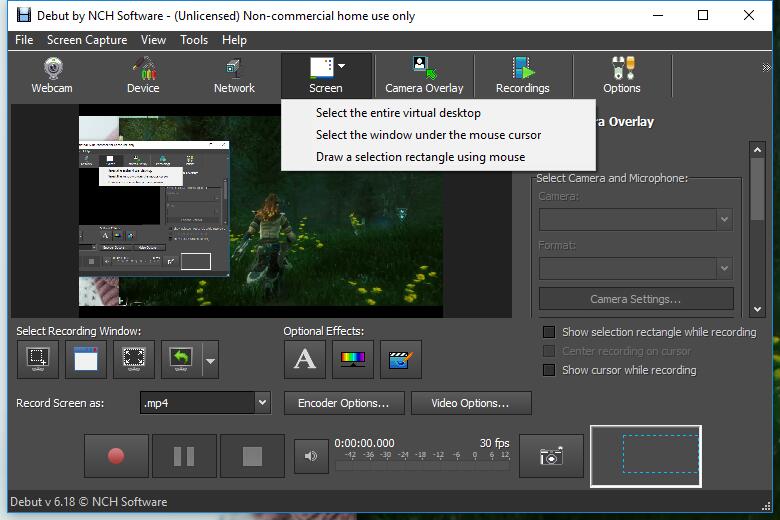Expand the Record Screen as format dropdown
The width and height of the screenshot is (780, 520).
tap(262, 403)
